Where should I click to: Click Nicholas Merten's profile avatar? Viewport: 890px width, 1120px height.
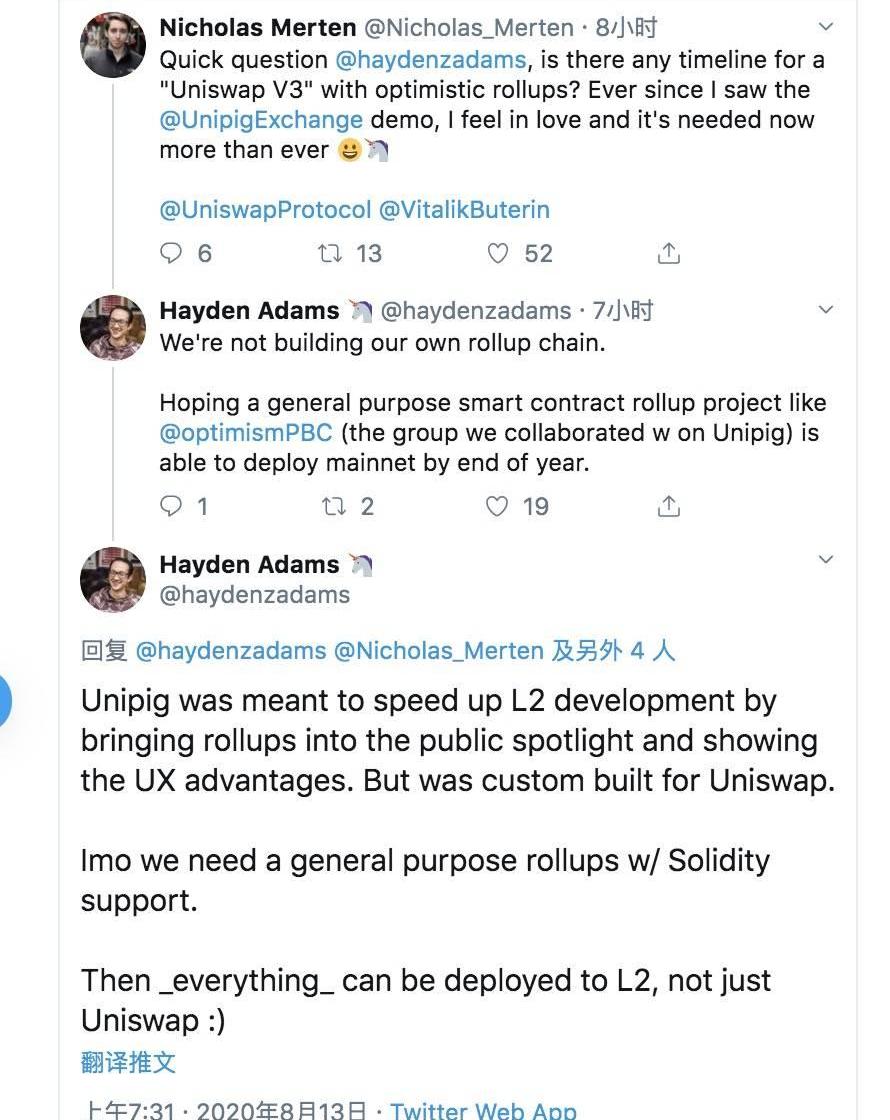coord(113,45)
